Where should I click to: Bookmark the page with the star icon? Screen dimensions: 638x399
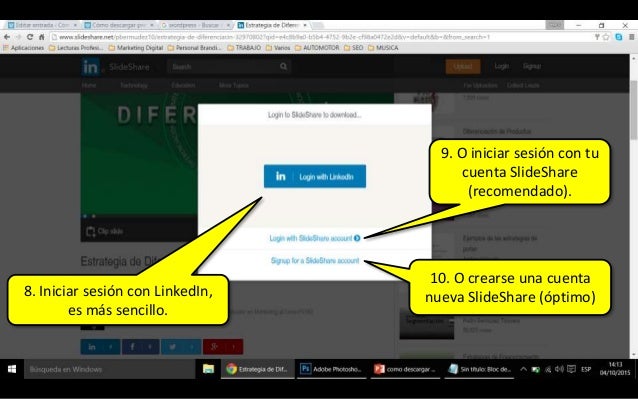(606, 37)
